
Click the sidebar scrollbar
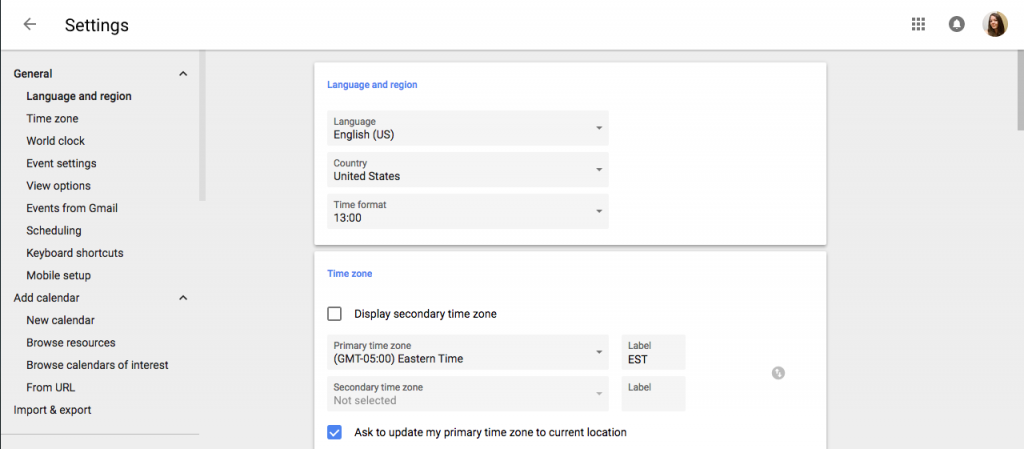(x=202, y=130)
